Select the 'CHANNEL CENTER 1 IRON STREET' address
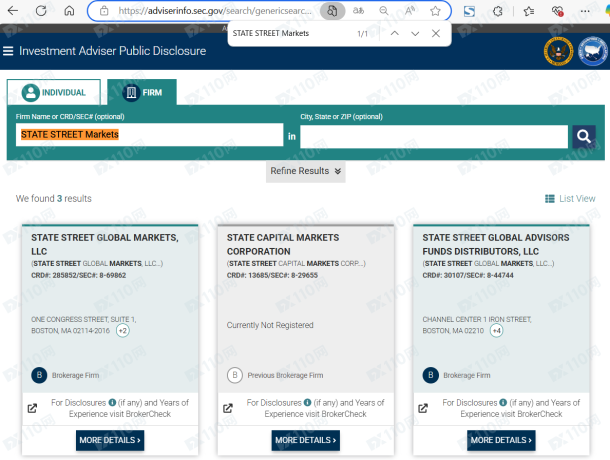The image size is (610, 460). coord(477,320)
